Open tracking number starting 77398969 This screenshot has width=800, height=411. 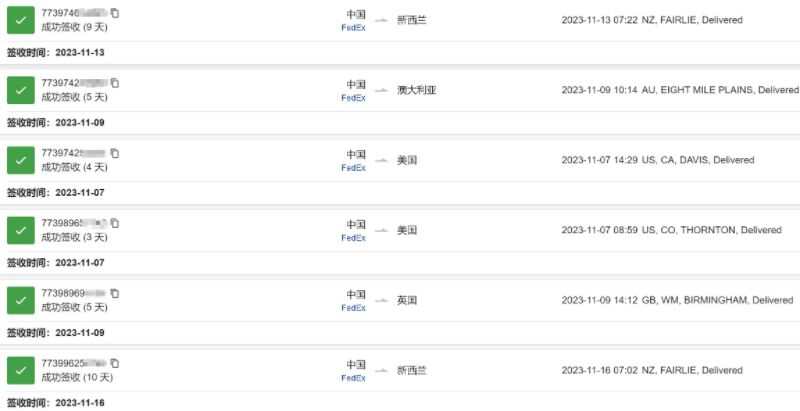click(x=74, y=294)
